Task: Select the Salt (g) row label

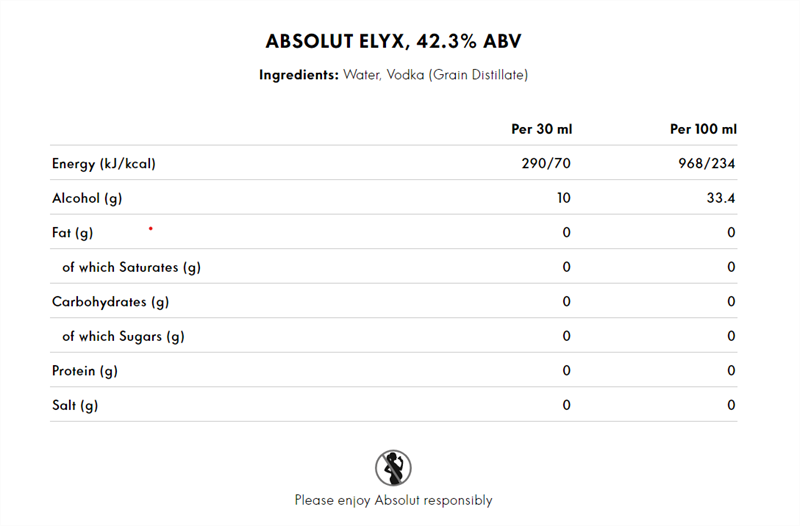Action: click(x=75, y=405)
